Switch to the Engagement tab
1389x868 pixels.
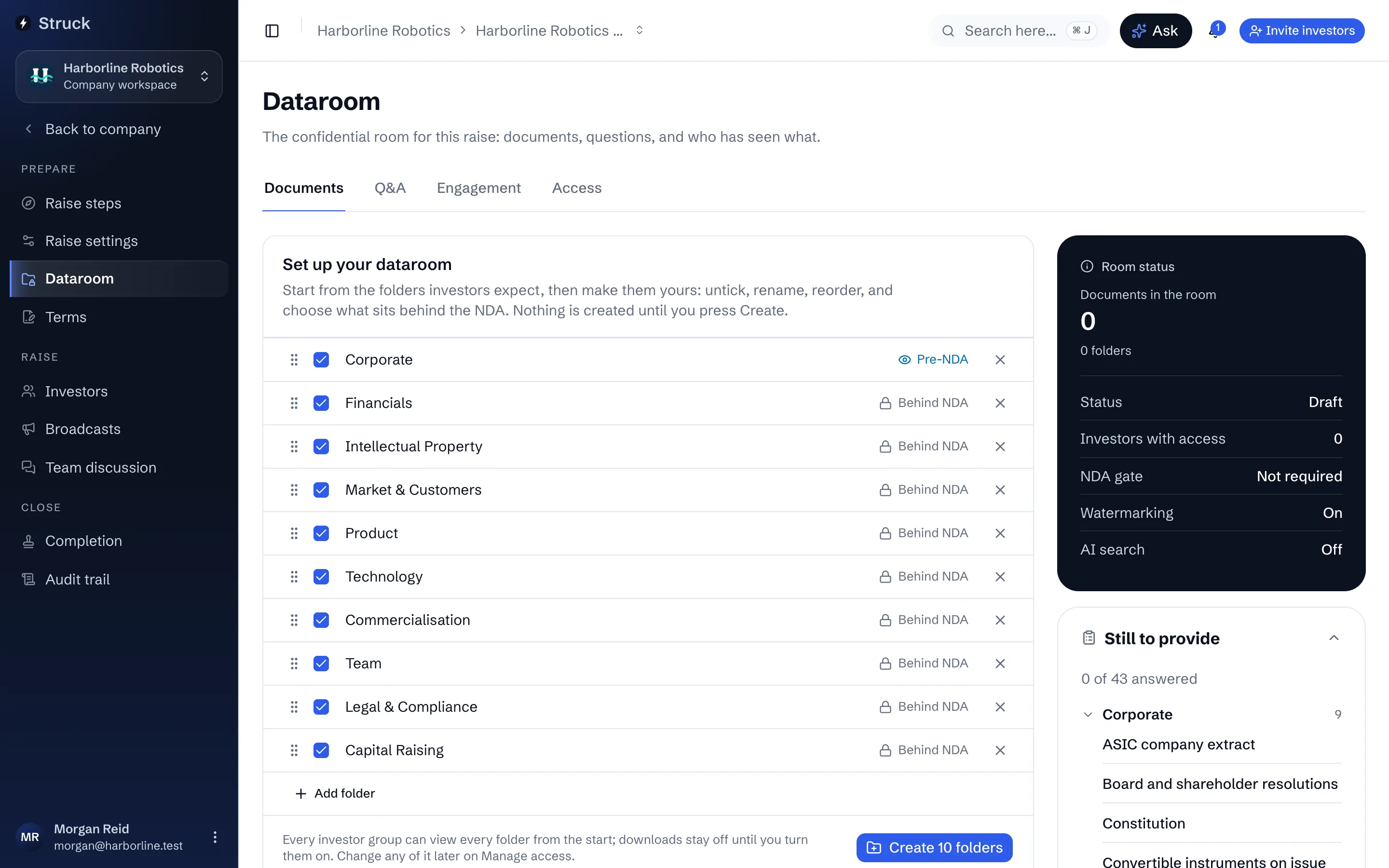click(479, 188)
